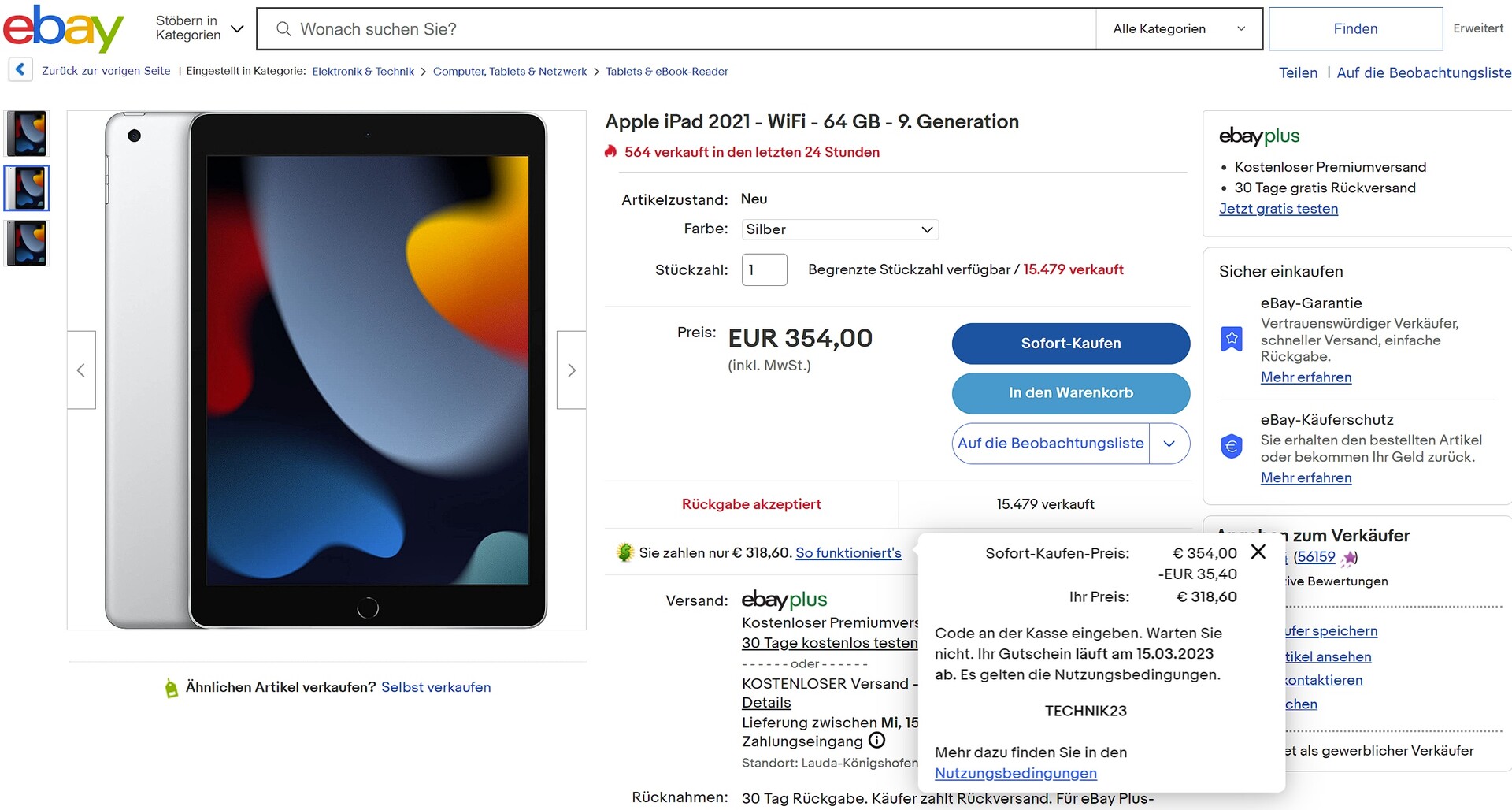Open the Farbe Silber dropdown
This screenshot has height=810, width=1512.
click(839, 229)
